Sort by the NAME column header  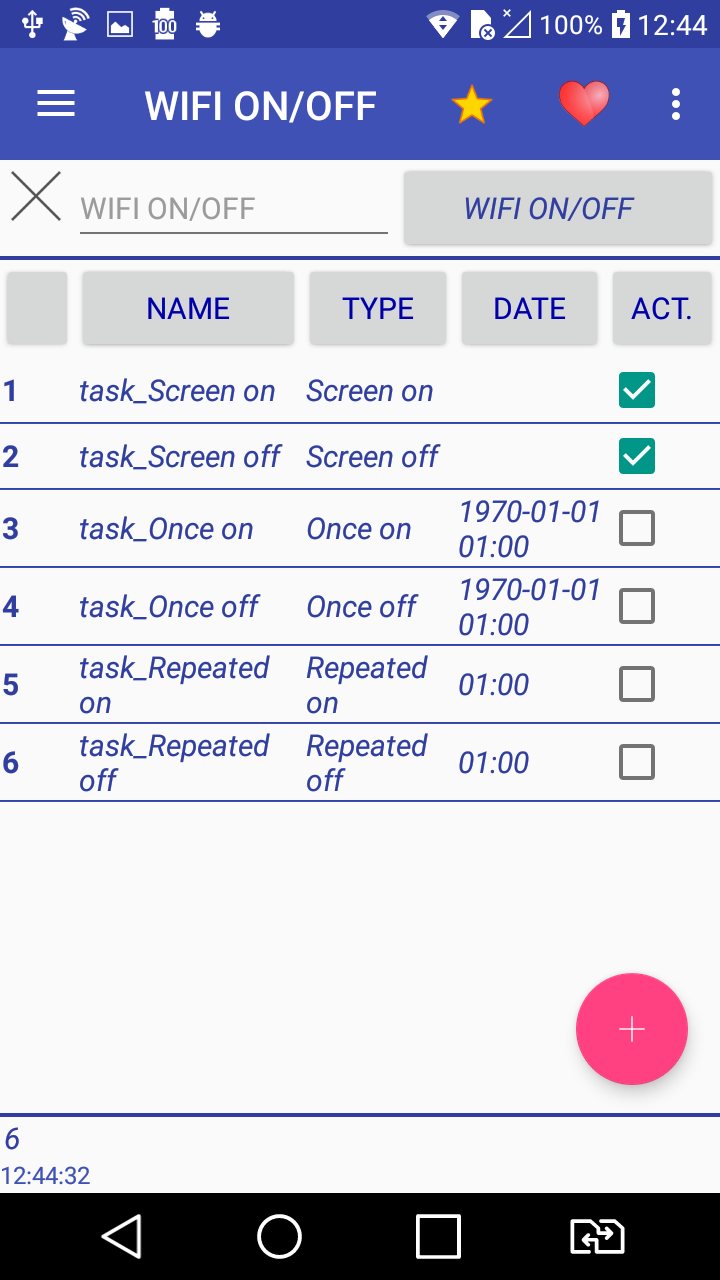[188, 308]
